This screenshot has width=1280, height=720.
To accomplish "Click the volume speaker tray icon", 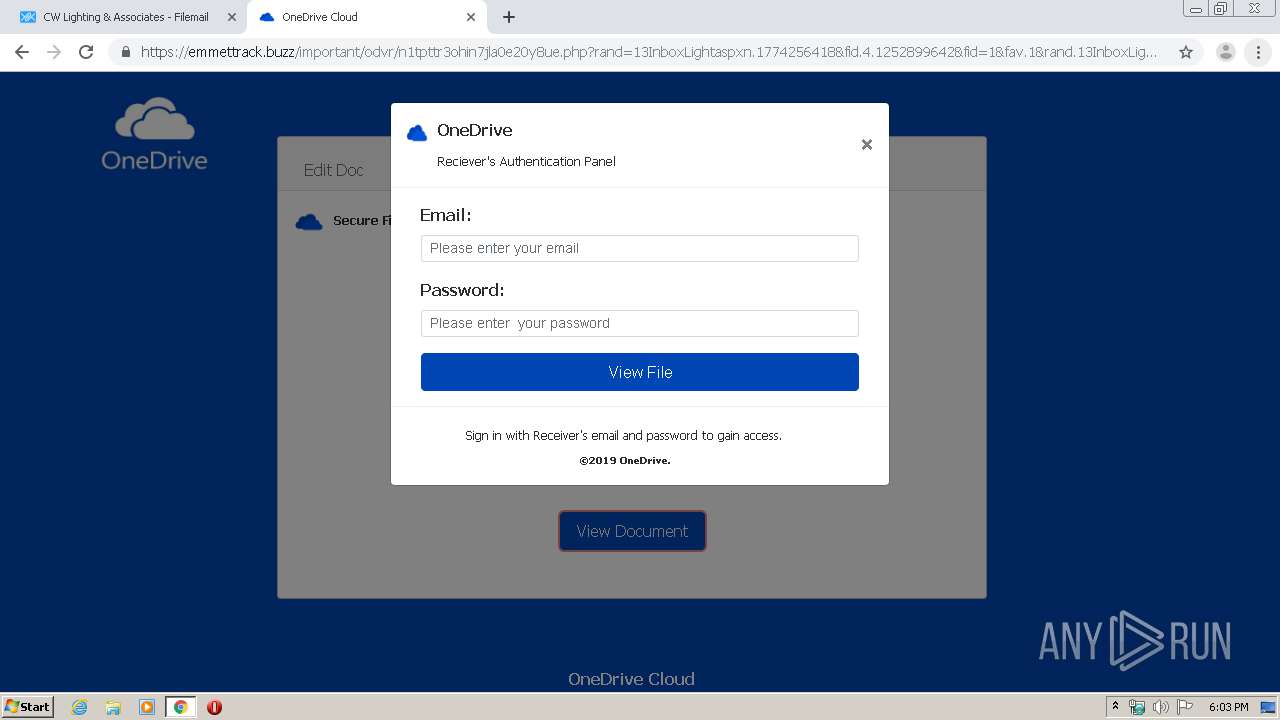I will pos(1160,707).
